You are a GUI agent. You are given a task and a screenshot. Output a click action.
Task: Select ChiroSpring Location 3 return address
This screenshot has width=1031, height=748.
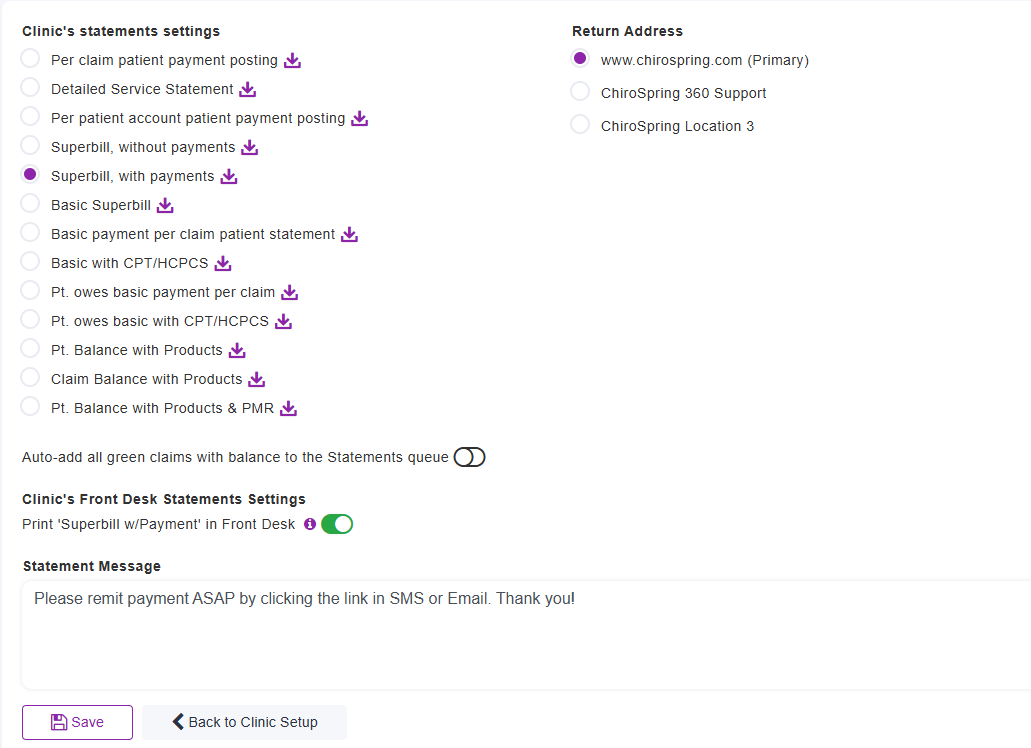(580, 125)
